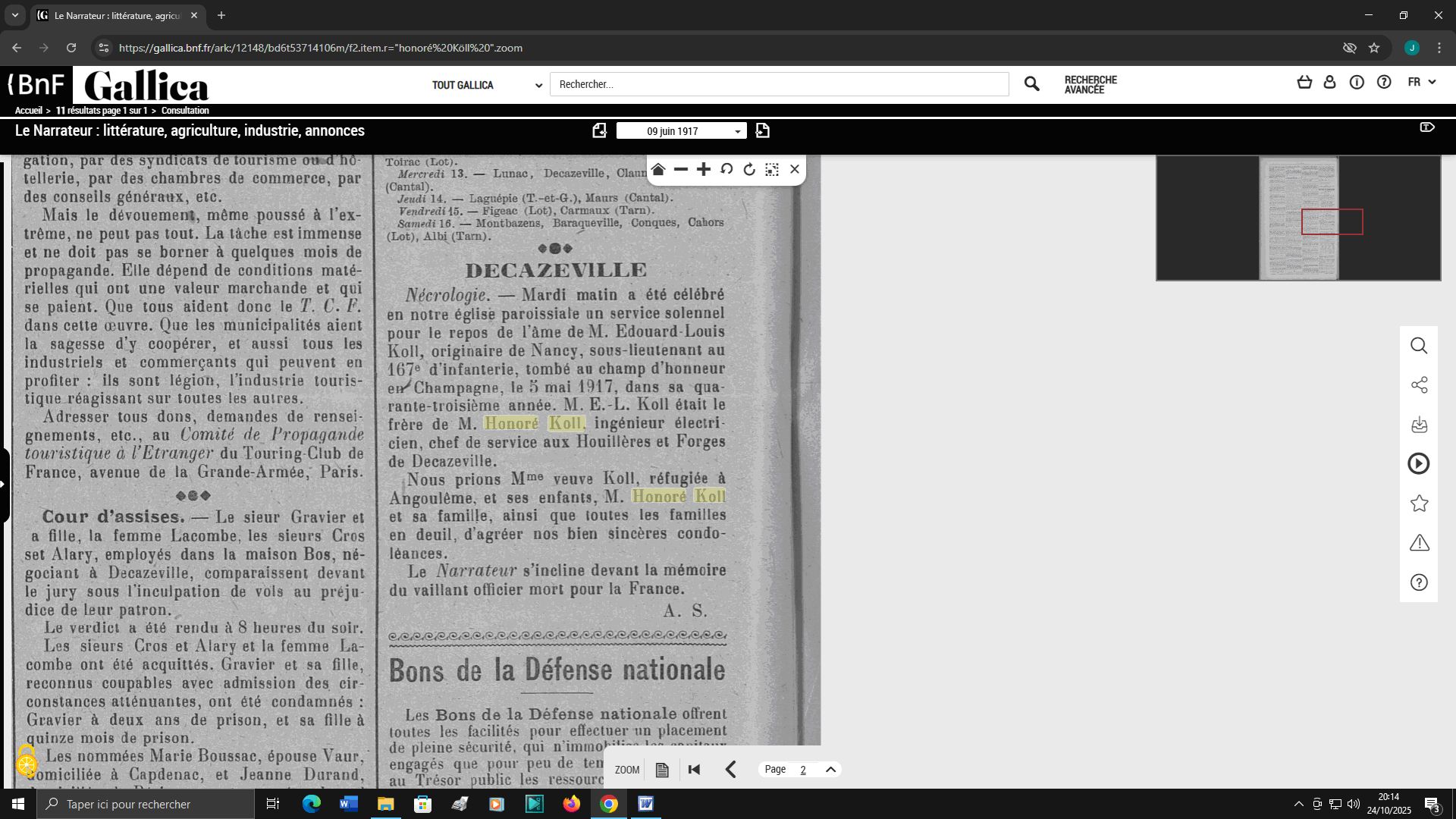
Task: Open the sidebar search magnifier tool
Action: [x=1419, y=346]
